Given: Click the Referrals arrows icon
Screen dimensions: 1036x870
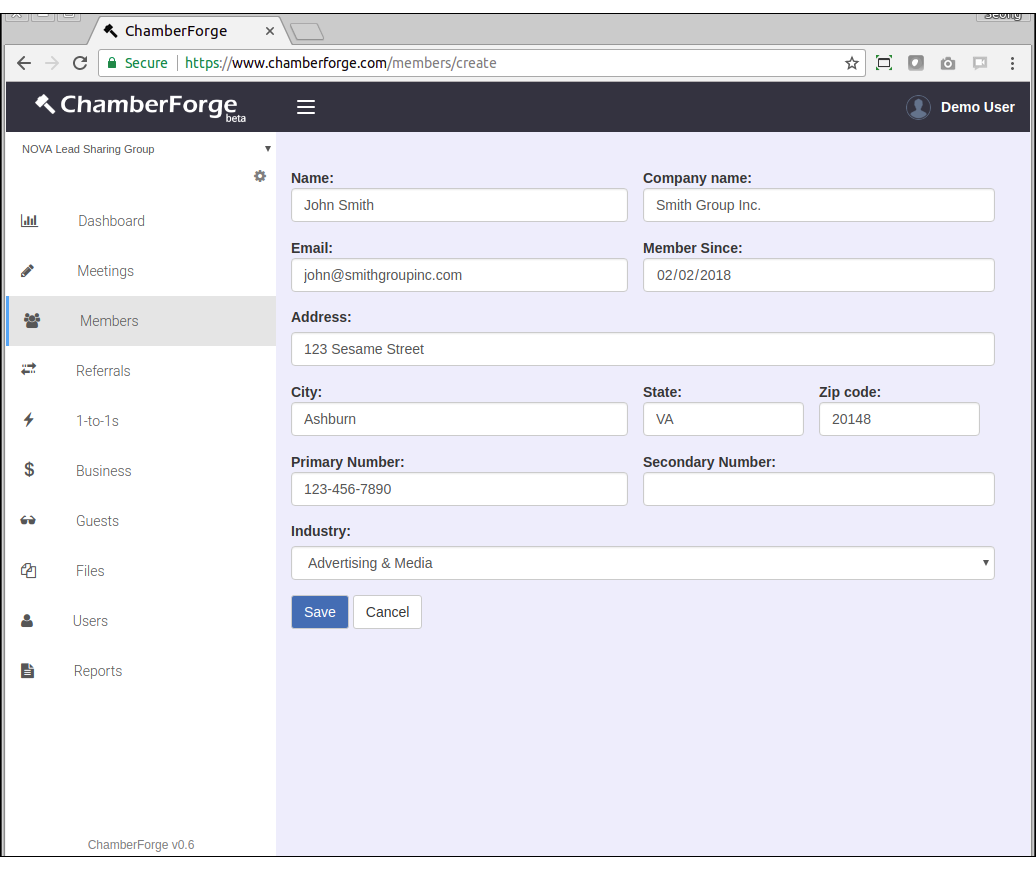Looking at the screenshot, I should pyautogui.click(x=29, y=370).
